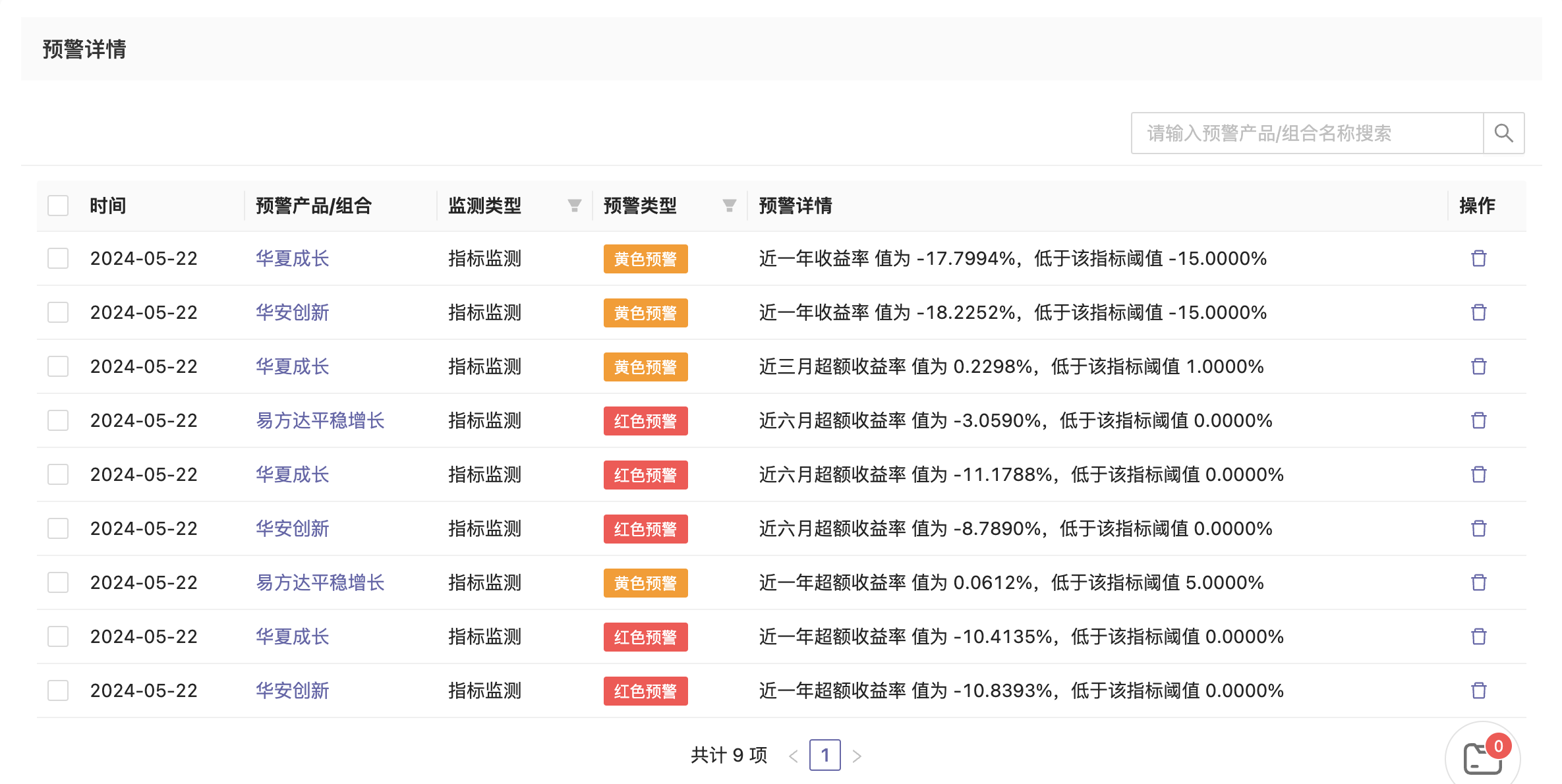
Task: Delete the -11.1788% alert row
Action: coord(1478,474)
